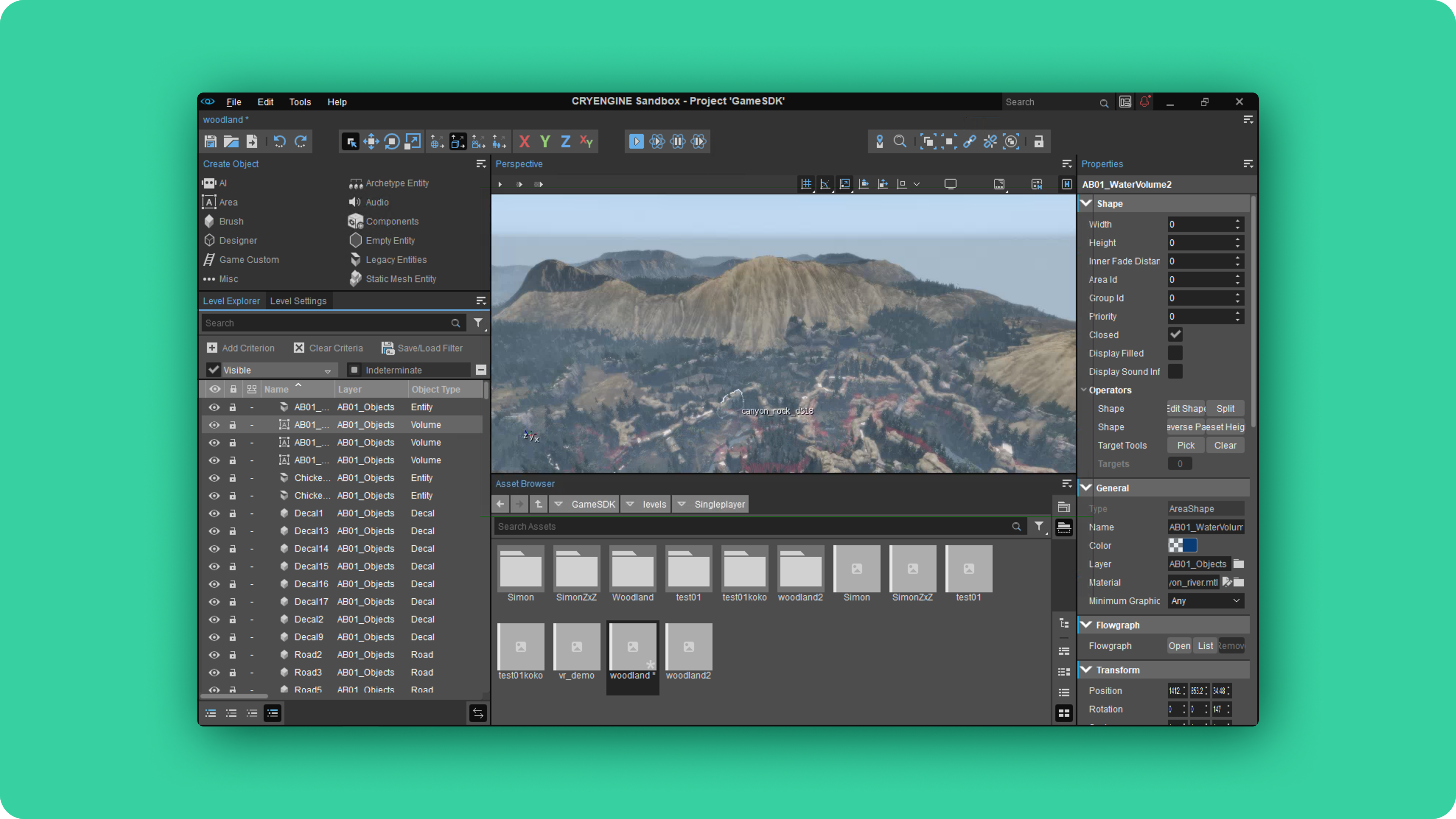1456x819 pixels.
Task: Click the blue Play game mode icon
Action: [636, 141]
